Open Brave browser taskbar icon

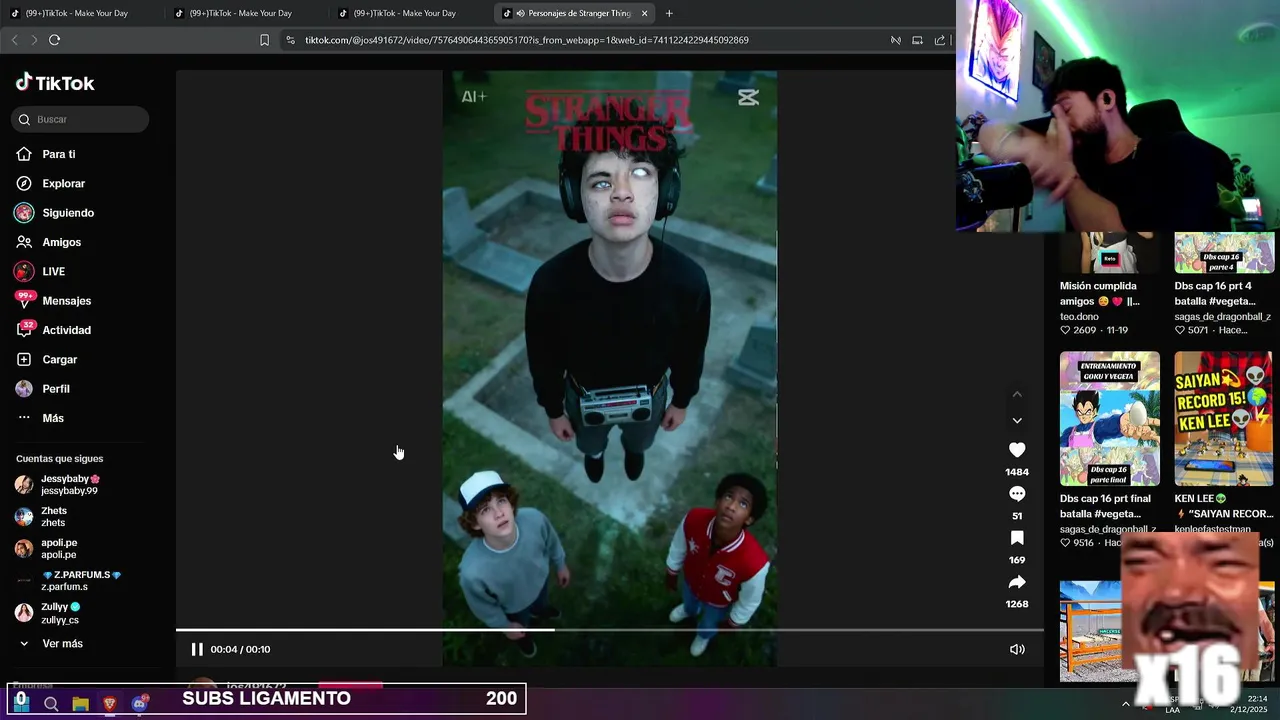(110, 704)
